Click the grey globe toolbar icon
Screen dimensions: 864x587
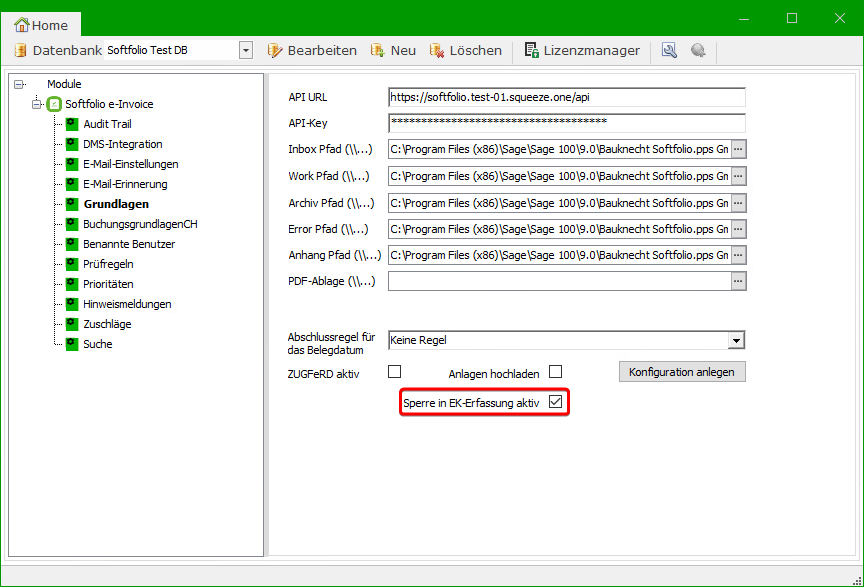[x=698, y=50]
